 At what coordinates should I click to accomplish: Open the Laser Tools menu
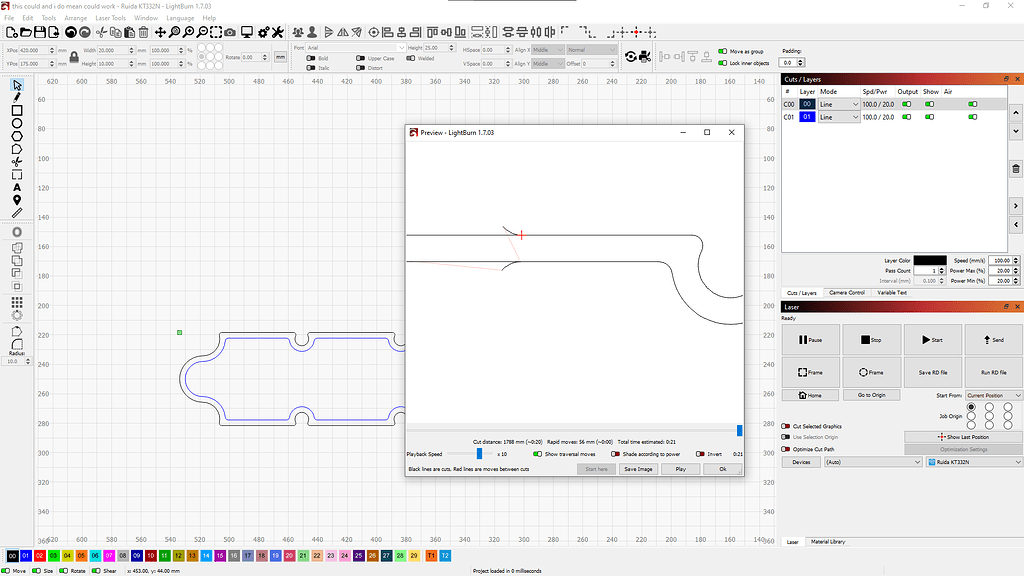pos(111,18)
